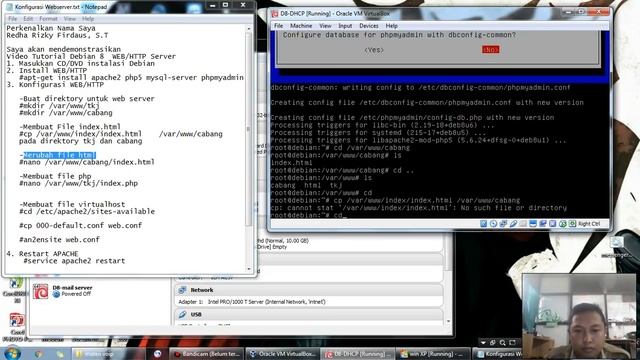This screenshot has height=360, width=640.
Task: Click the grayed shared folders indicator in VM status bar
Action: tap(523, 224)
